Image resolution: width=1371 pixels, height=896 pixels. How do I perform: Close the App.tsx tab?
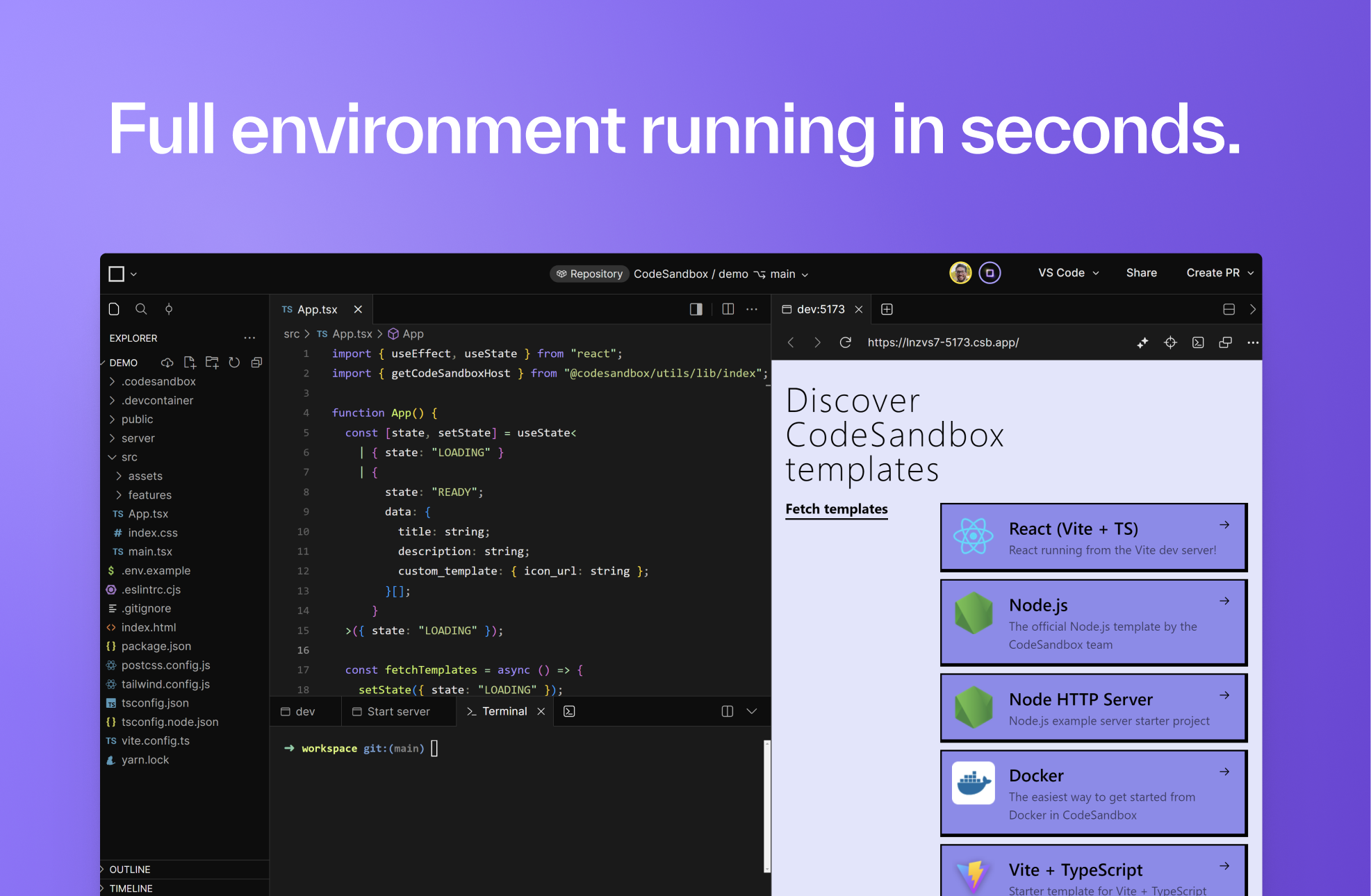[358, 309]
